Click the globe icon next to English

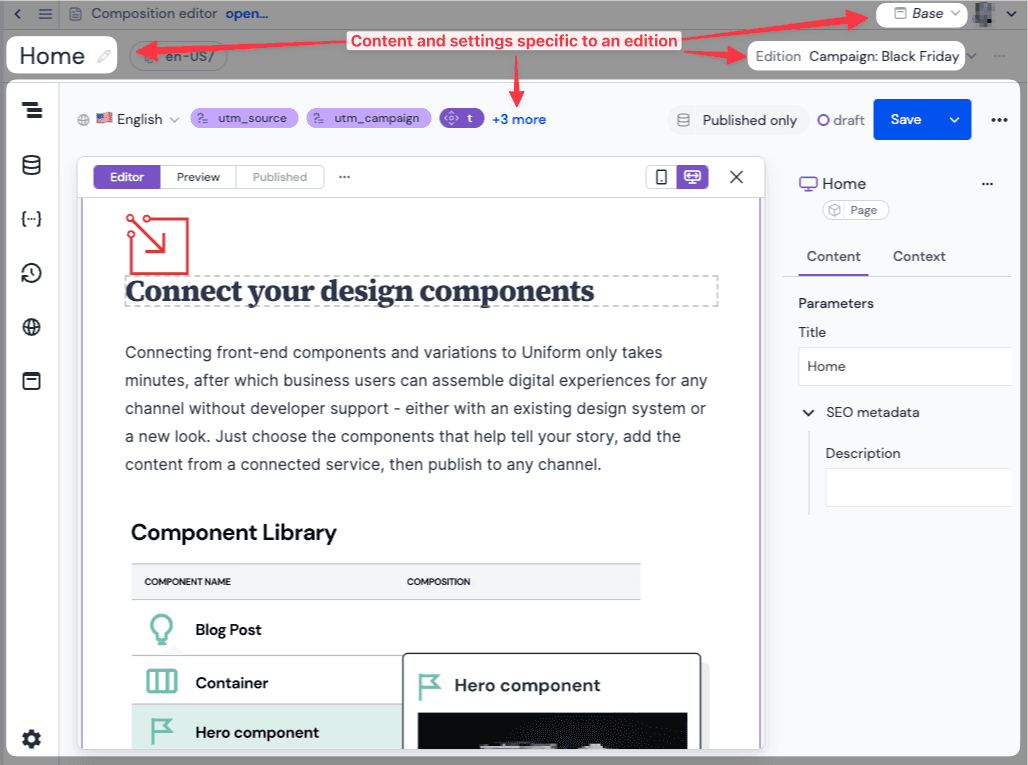(83, 120)
